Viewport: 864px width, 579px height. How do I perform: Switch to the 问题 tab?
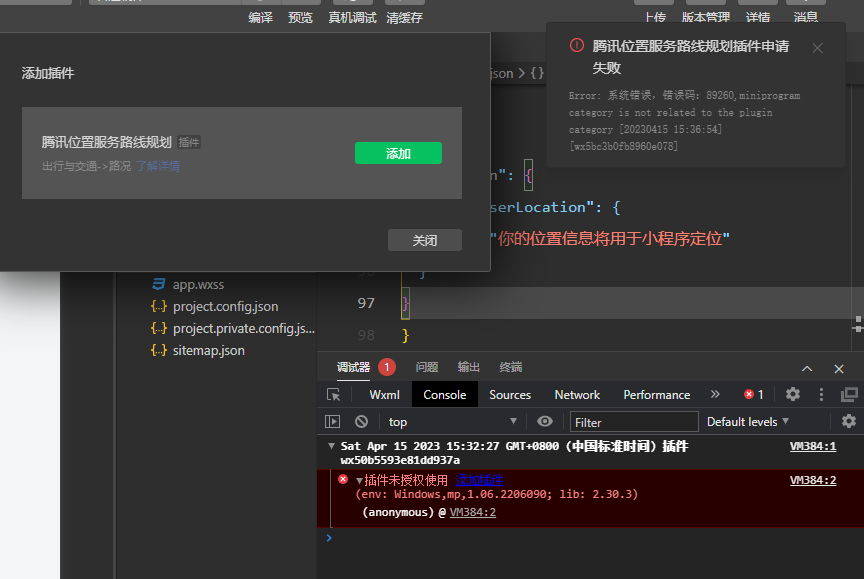[426, 367]
